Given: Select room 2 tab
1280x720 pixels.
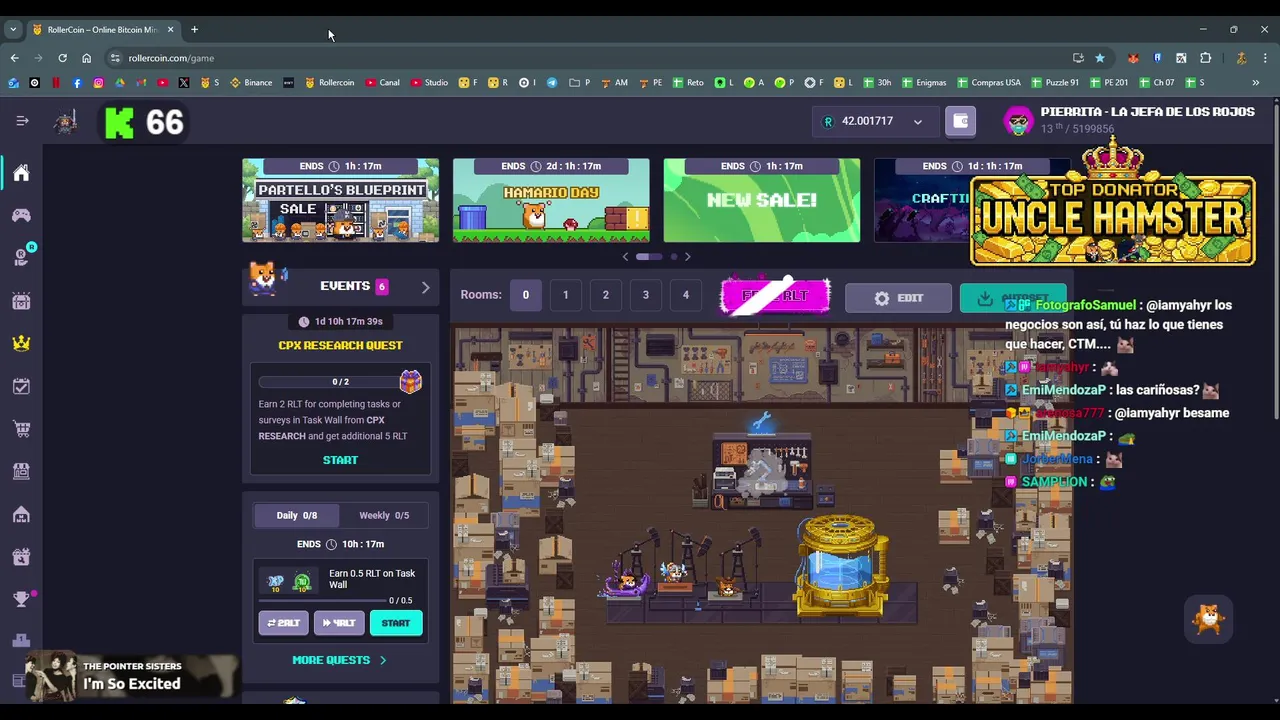Looking at the screenshot, I should coord(605,295).
